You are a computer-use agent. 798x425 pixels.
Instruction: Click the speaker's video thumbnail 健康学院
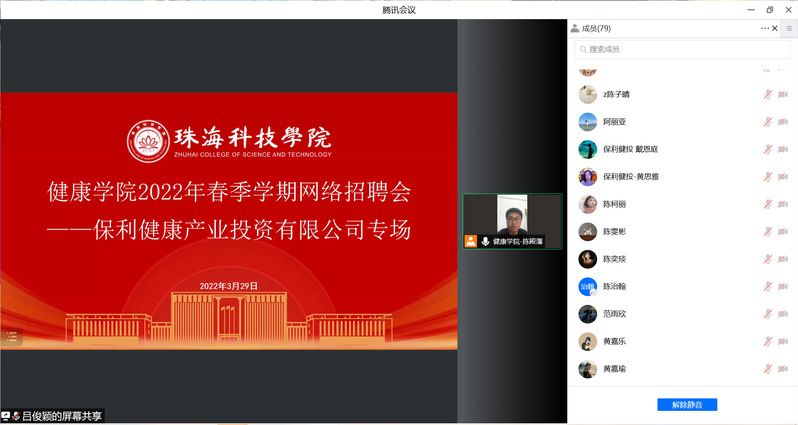coord(512,221)
